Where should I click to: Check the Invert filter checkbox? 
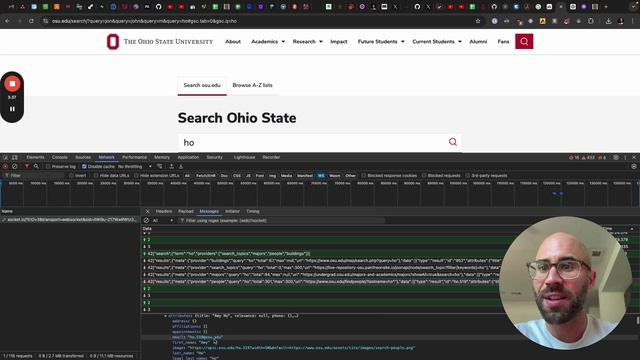(x=71, y=176)
